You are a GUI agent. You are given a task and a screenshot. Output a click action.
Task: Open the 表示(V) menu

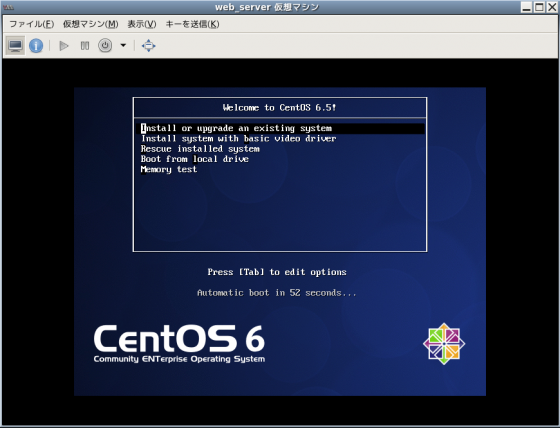142,24
